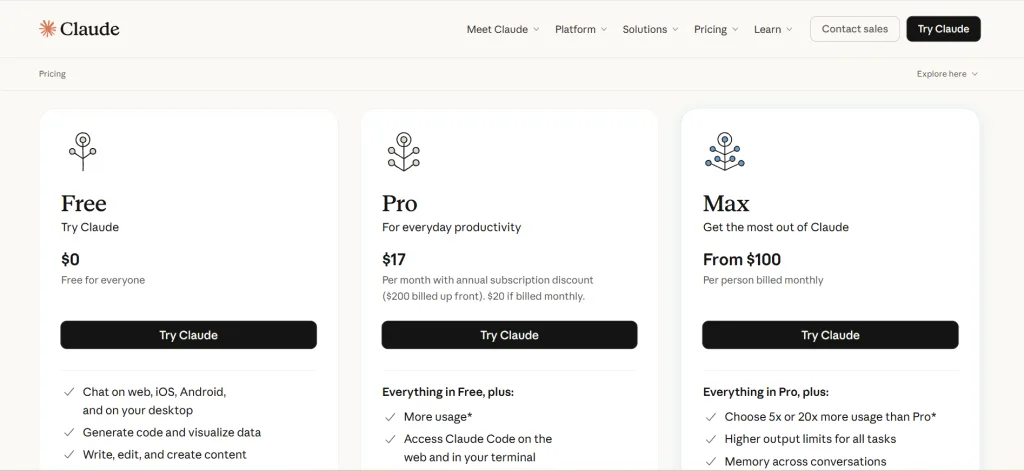Click 'Get the most out of Claude' subtitle
This screenshot has width=1024, height=471.
[x=776, y=227]
